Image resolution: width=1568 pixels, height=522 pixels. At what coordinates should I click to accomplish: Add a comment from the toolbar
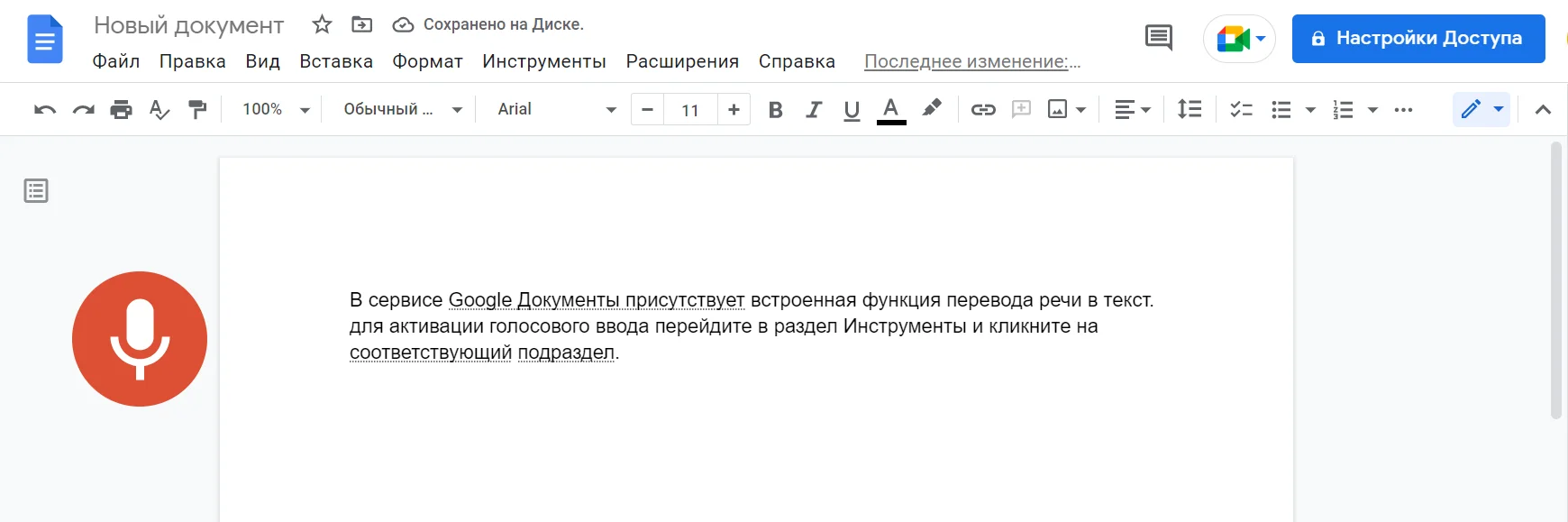tap(1021, 110)
